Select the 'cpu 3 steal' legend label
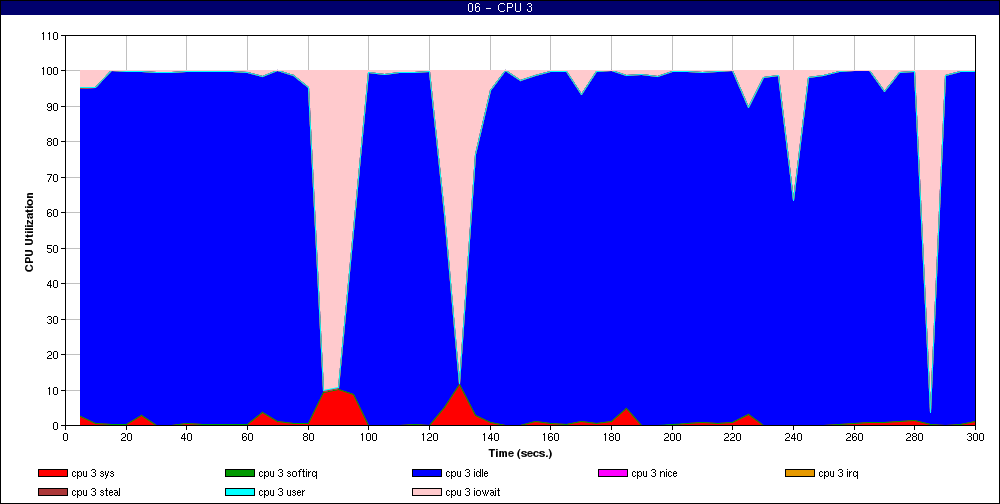Viewport: 1000px width, 504px height. (x=96, y=493)
